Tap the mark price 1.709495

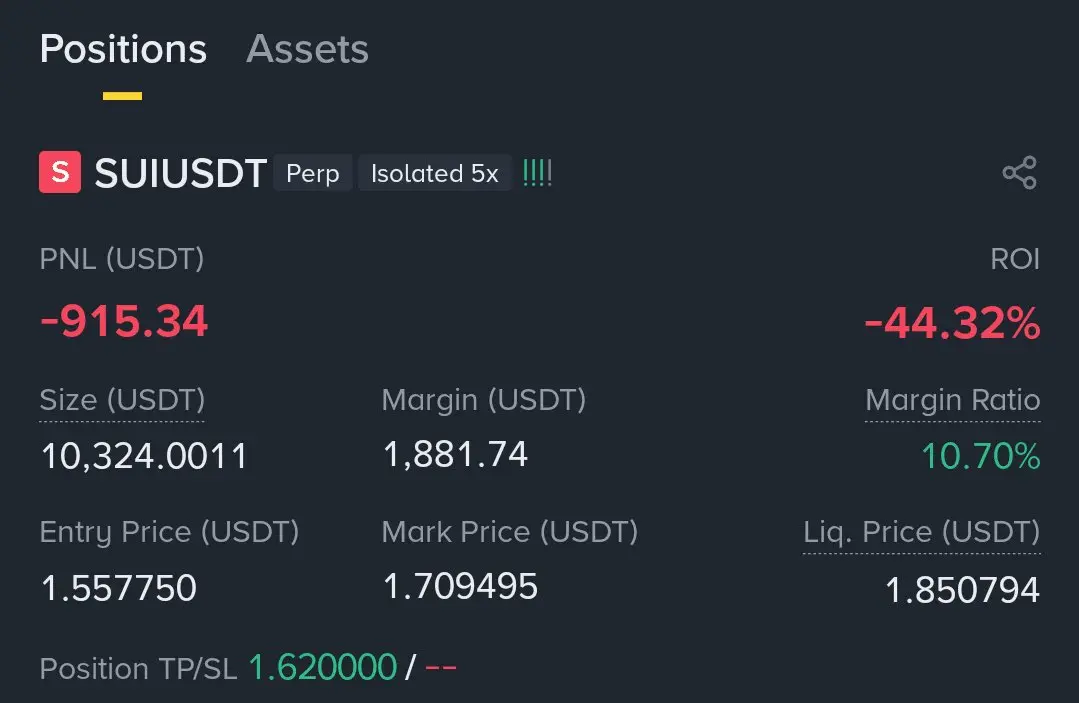pyautogui.click(x=460, y=585)
